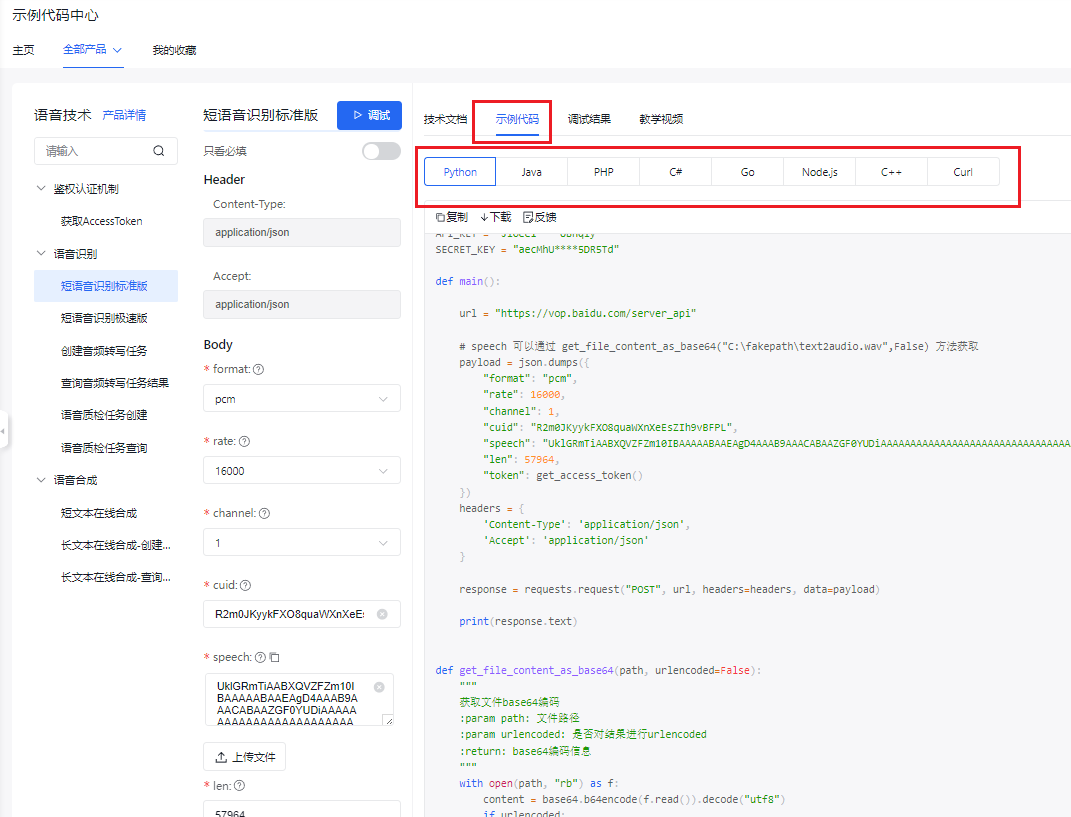Click the speech help question icon

260,657
